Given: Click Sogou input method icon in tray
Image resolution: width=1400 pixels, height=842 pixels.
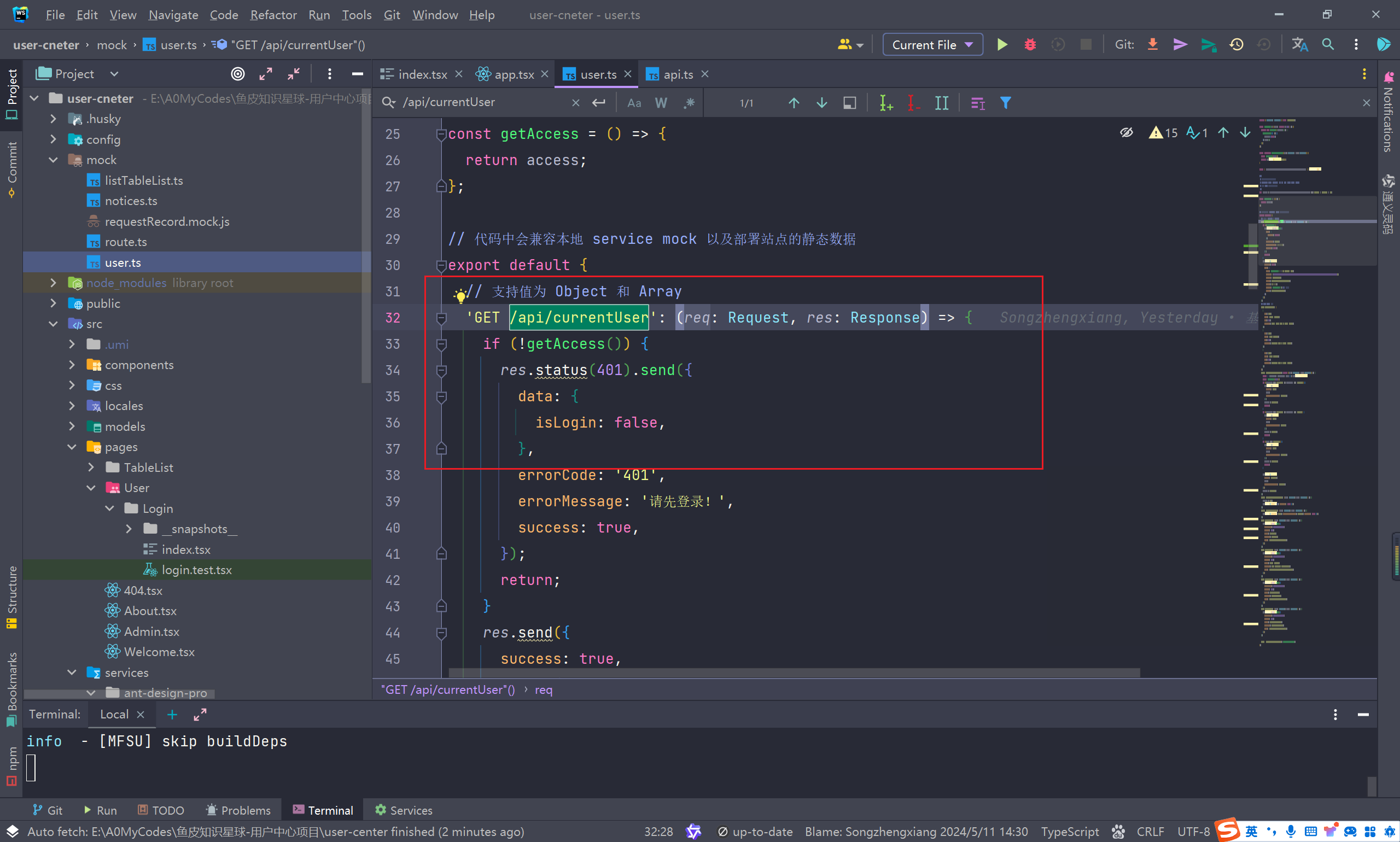Looking at the screenshot, I should [x=1227, y=831].
